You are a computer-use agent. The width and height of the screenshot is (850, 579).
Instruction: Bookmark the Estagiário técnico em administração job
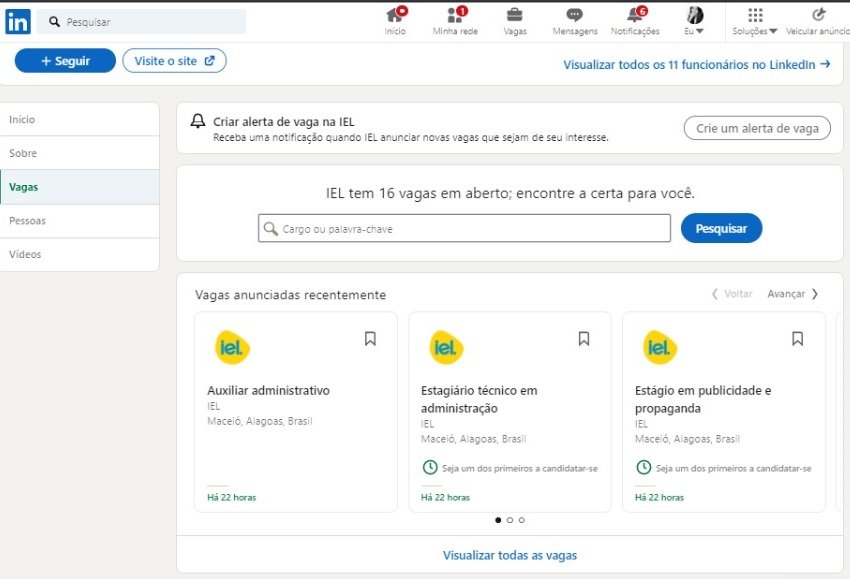[x=584, y=339]
